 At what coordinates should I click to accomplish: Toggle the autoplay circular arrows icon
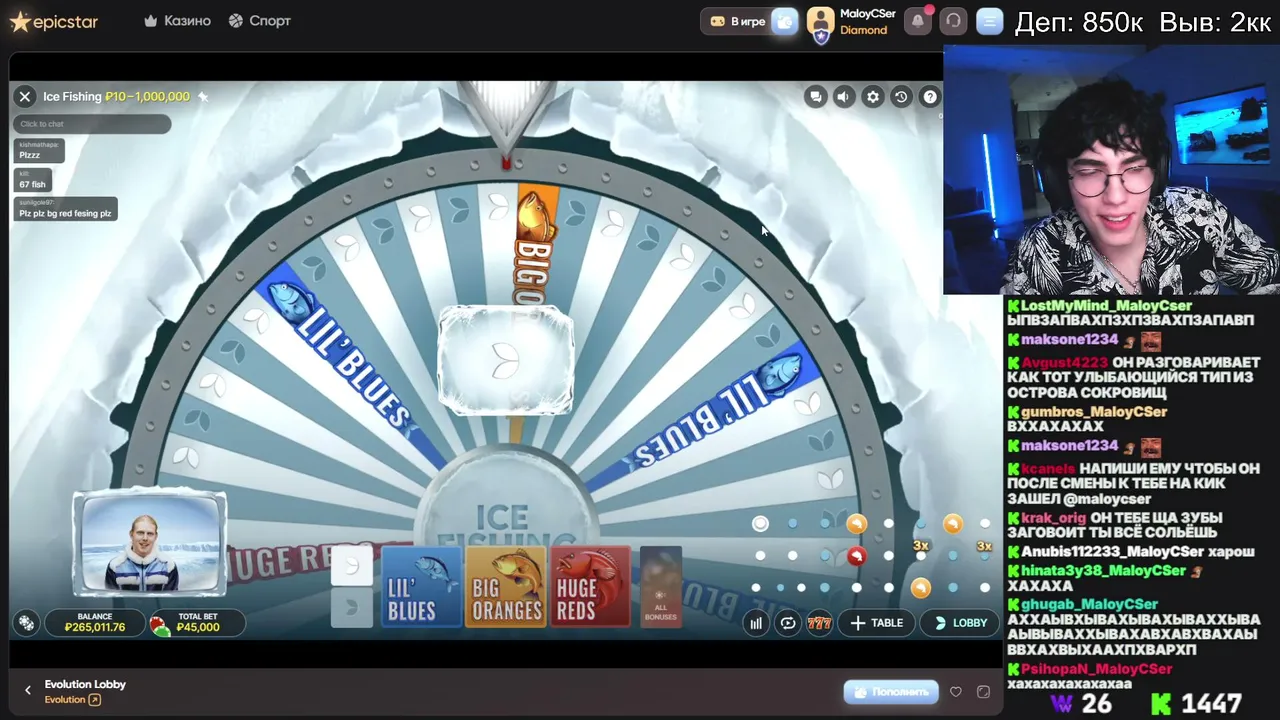tap(788, 623)
